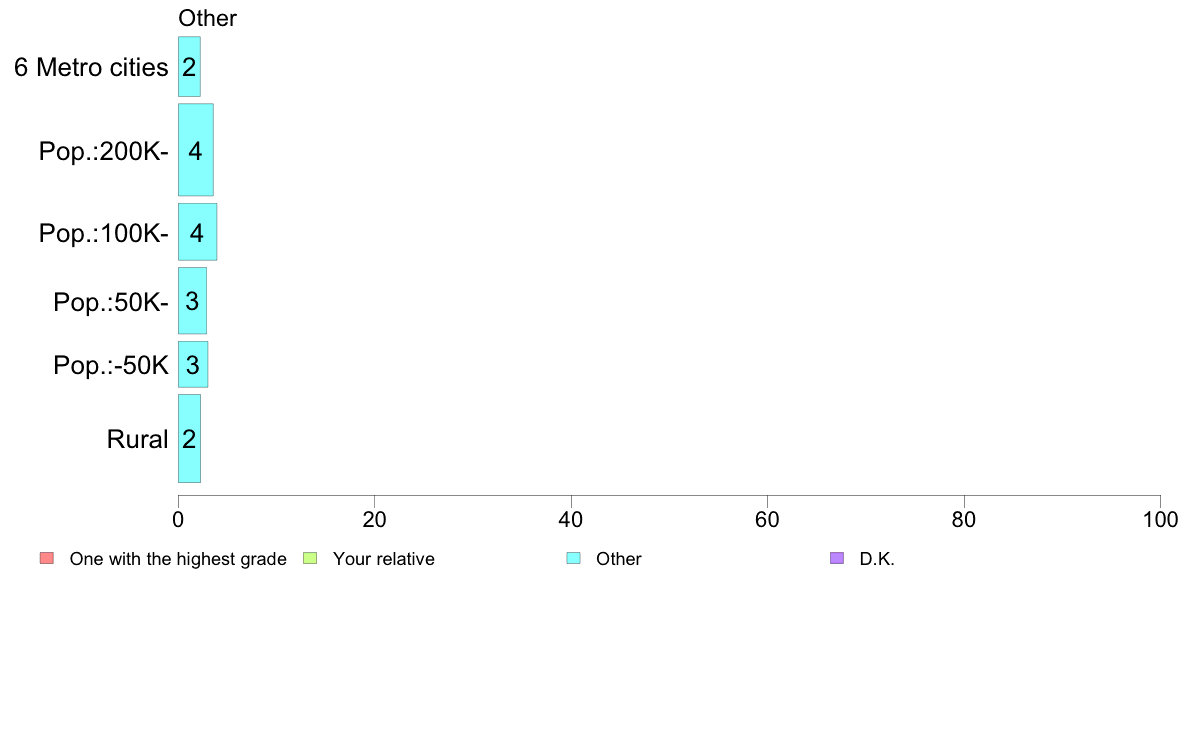1188x736 pixels.
Task: Click the 'Your relative' legend text
Action: (384, 559)
